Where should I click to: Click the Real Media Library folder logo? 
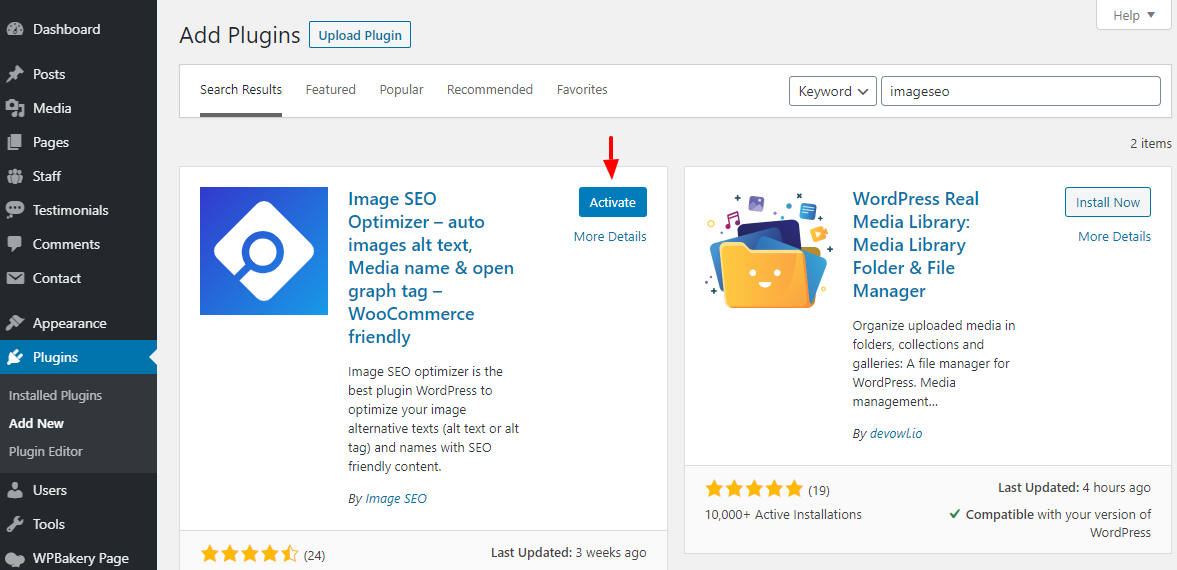768,250
